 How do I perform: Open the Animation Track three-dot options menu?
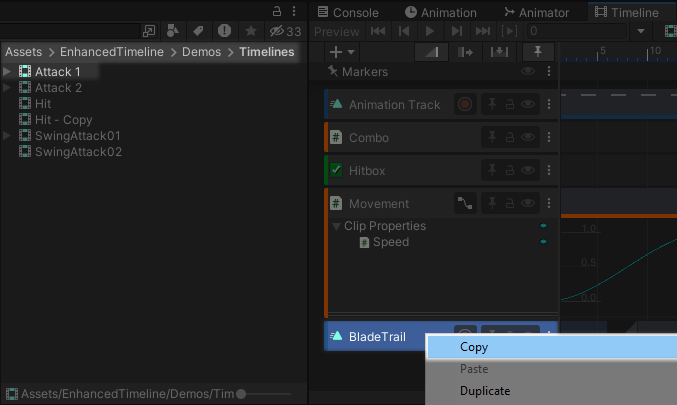point(548,104)
